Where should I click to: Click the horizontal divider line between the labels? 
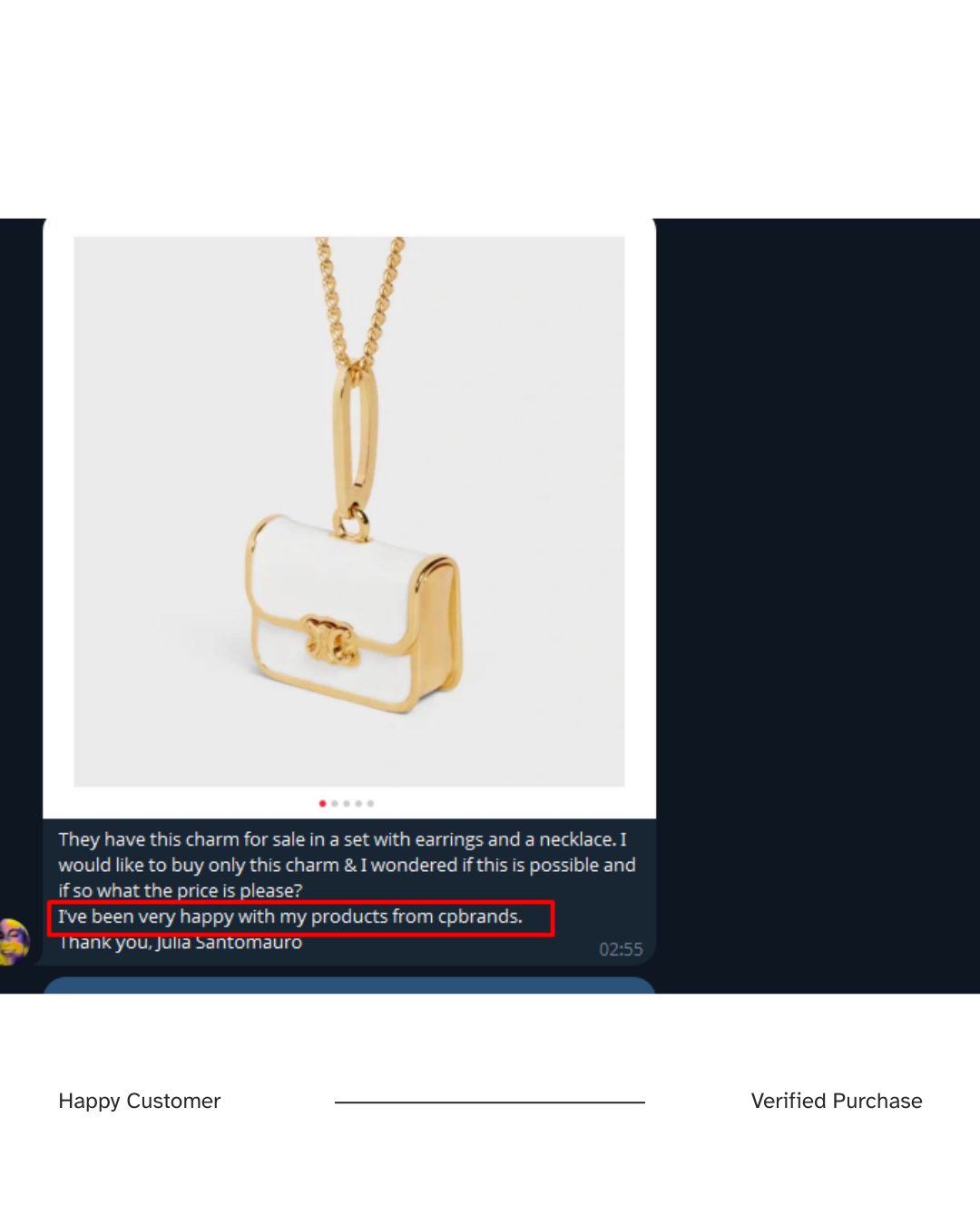[490, 1102]
